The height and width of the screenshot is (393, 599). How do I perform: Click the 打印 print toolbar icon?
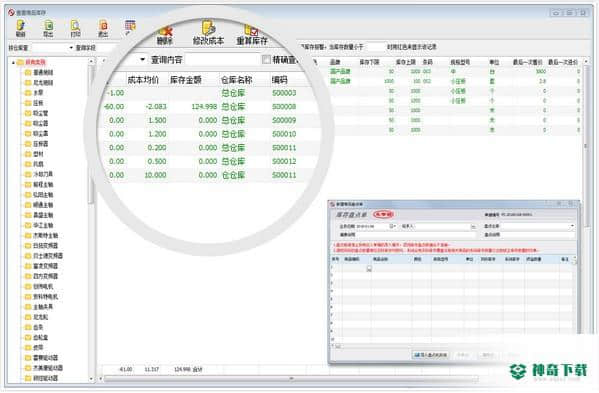tap(76, 29)
